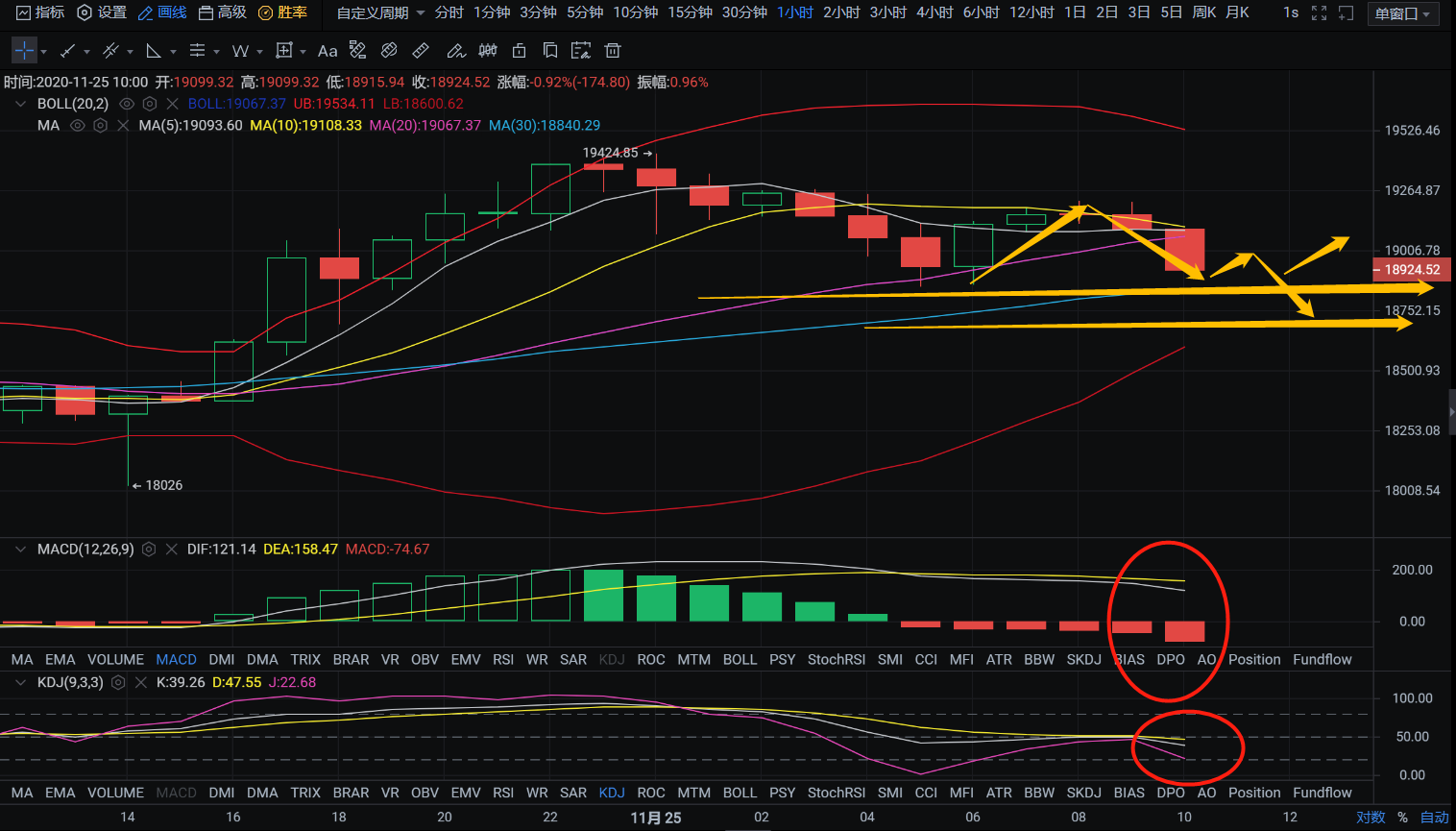1456x831 pixels.
Task: Switch to the 4小时 timeframe
Action: (934, 12)
